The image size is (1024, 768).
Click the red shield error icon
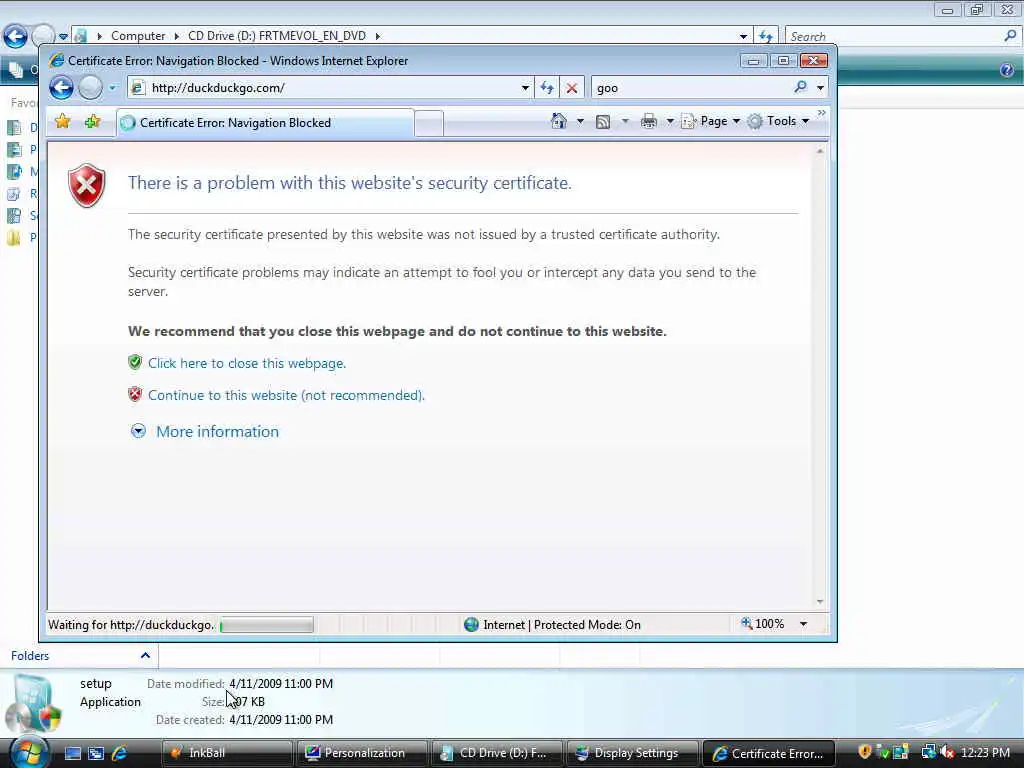pyautogui.click(x=87, y=185)
